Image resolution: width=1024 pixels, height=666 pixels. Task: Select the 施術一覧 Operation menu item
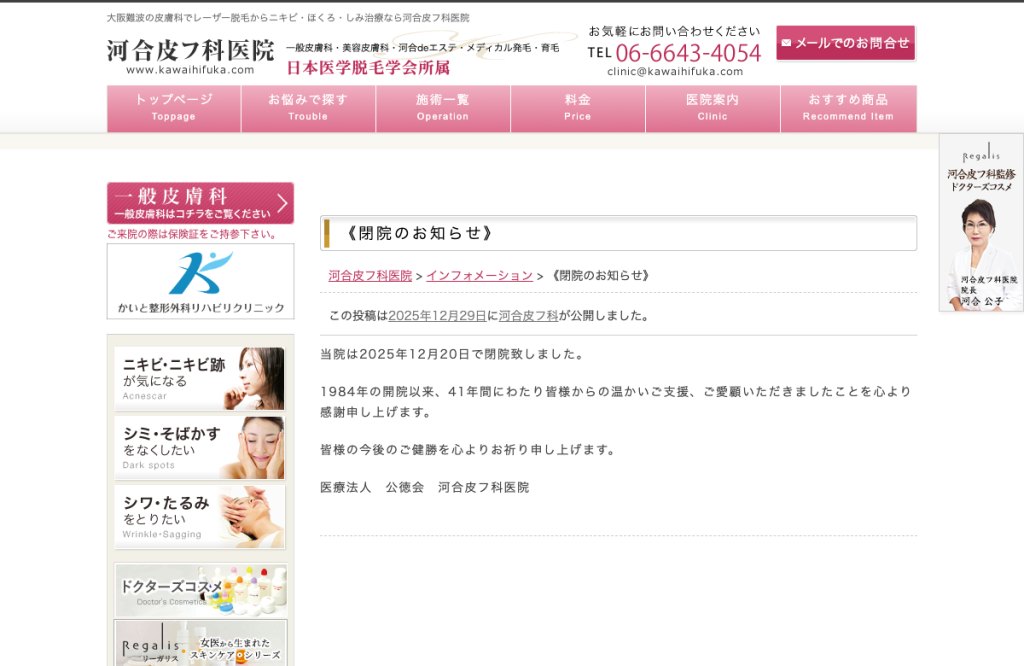pos(443,108)
